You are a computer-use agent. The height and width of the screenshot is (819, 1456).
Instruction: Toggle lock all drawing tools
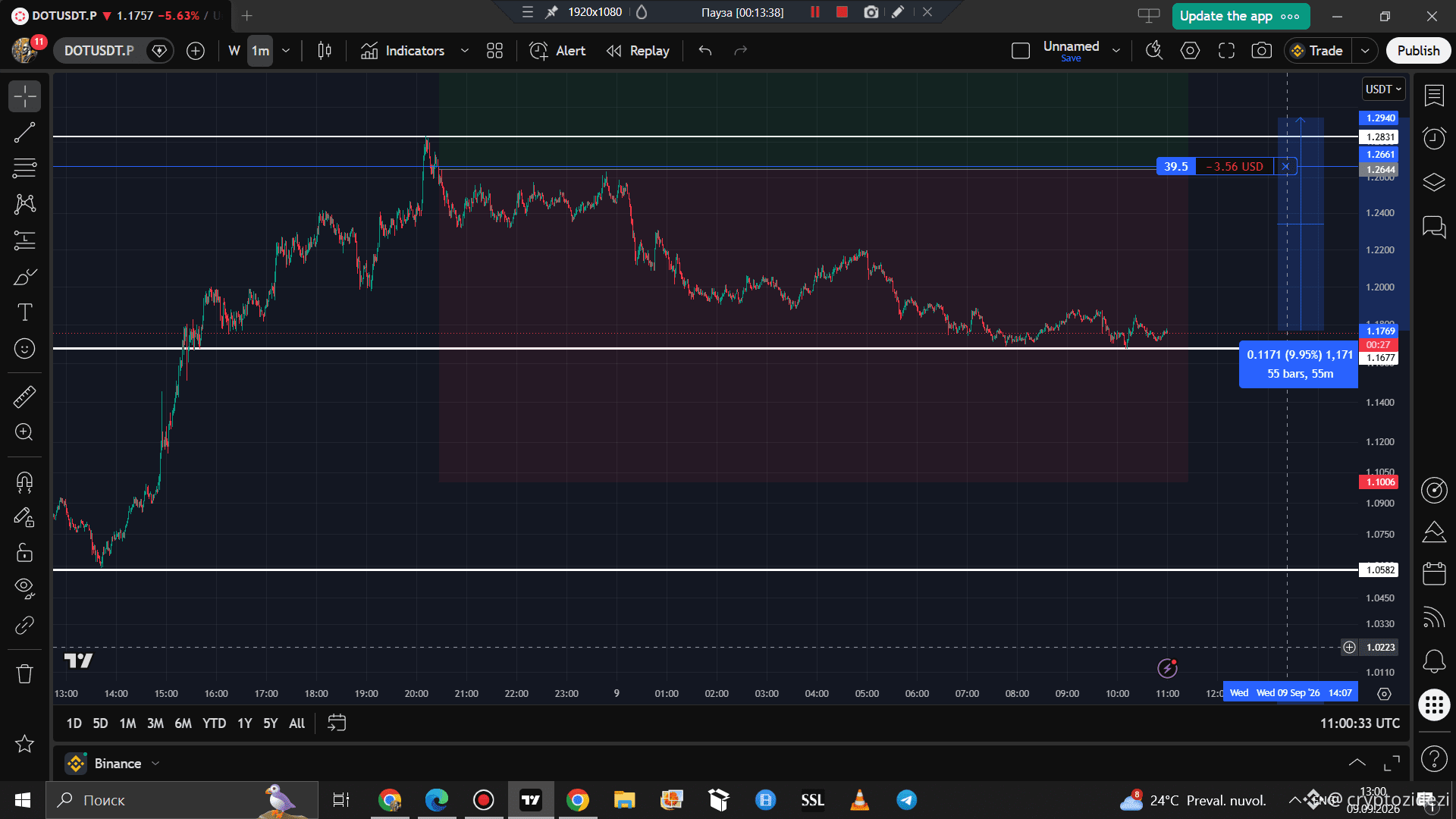(x=24, y=552)
